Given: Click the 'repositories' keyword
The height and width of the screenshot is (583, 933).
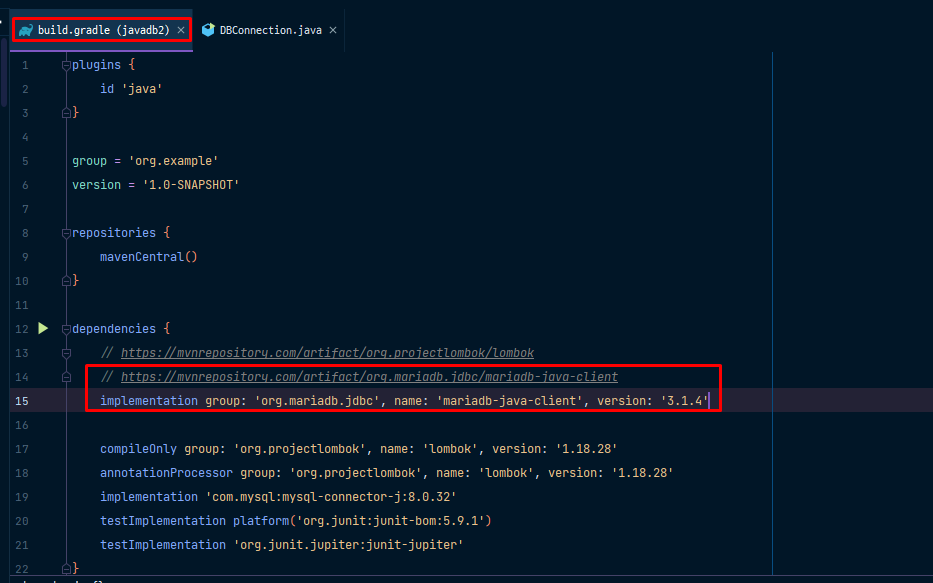Looking at the screenshot, I should (x=114, y=233).
